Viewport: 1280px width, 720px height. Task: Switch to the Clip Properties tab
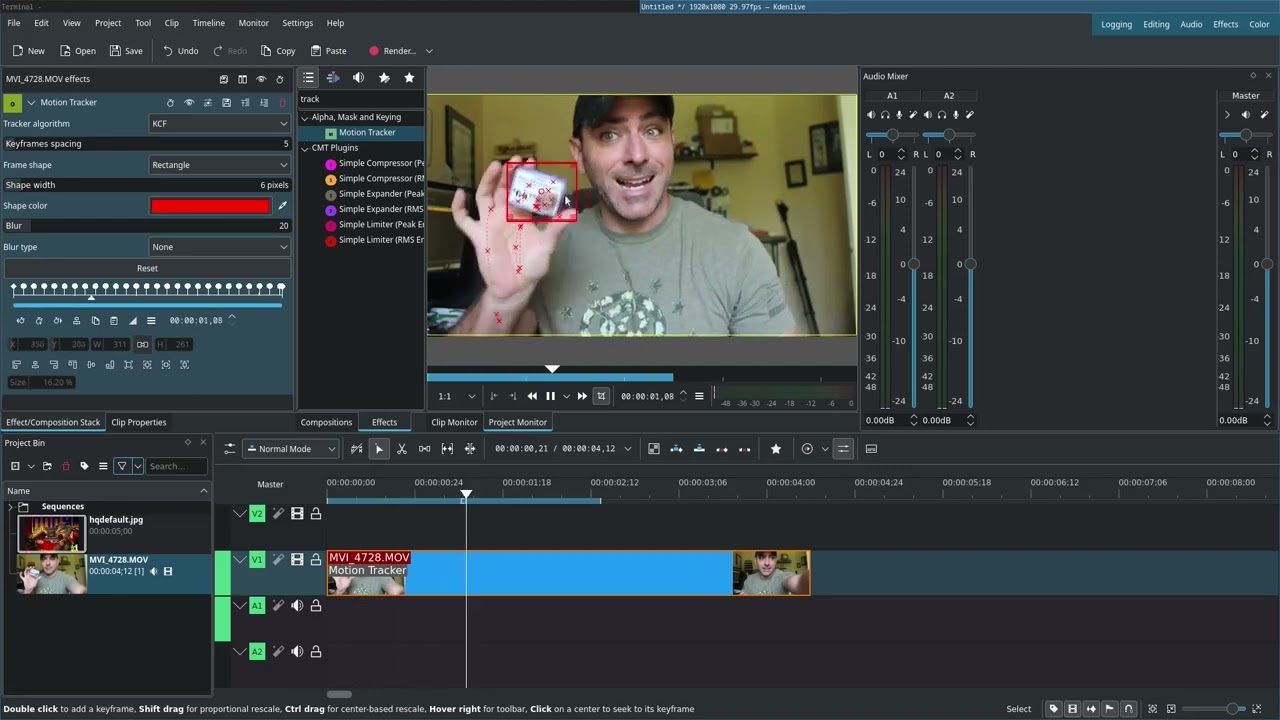pyautogui.click(x=139, y=422)
